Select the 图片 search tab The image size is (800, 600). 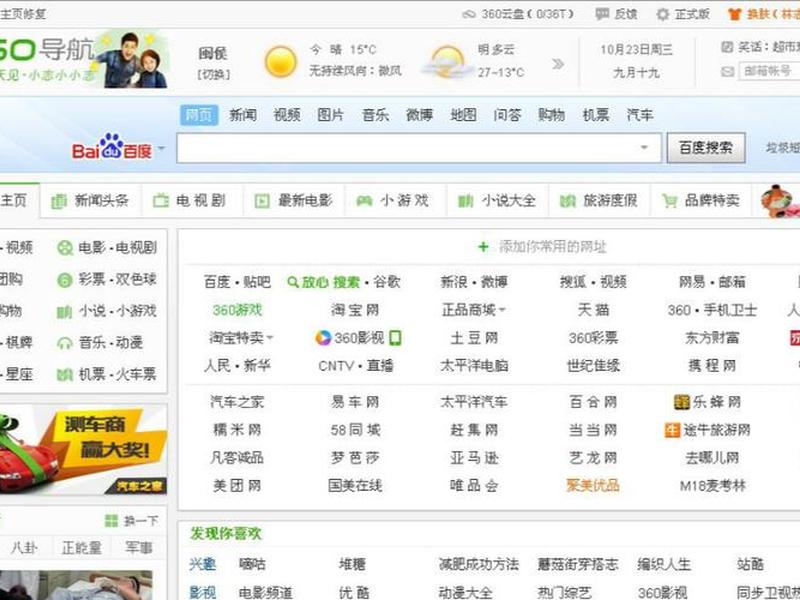click(331, 115)
